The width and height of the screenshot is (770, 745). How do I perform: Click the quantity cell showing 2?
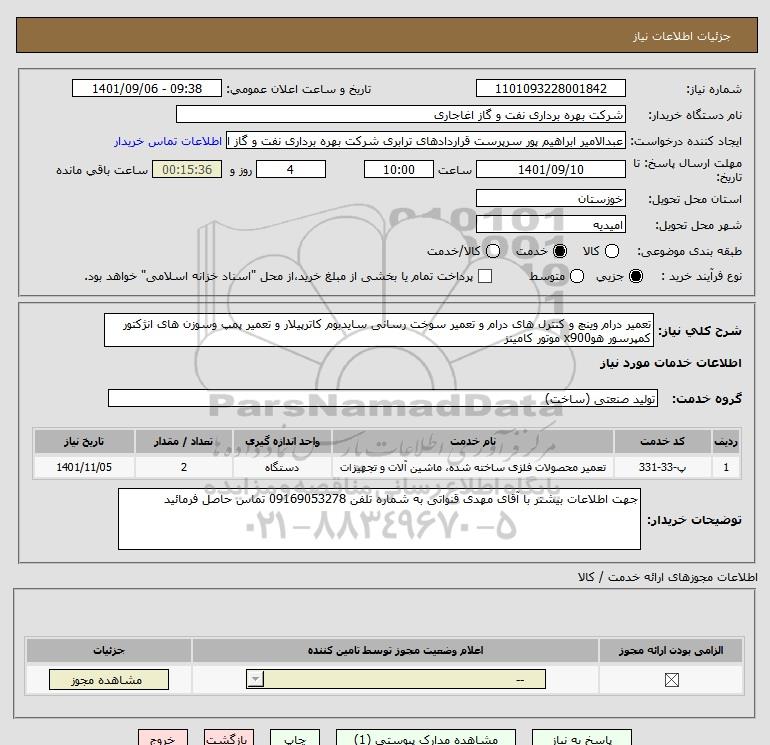[184, 467]
